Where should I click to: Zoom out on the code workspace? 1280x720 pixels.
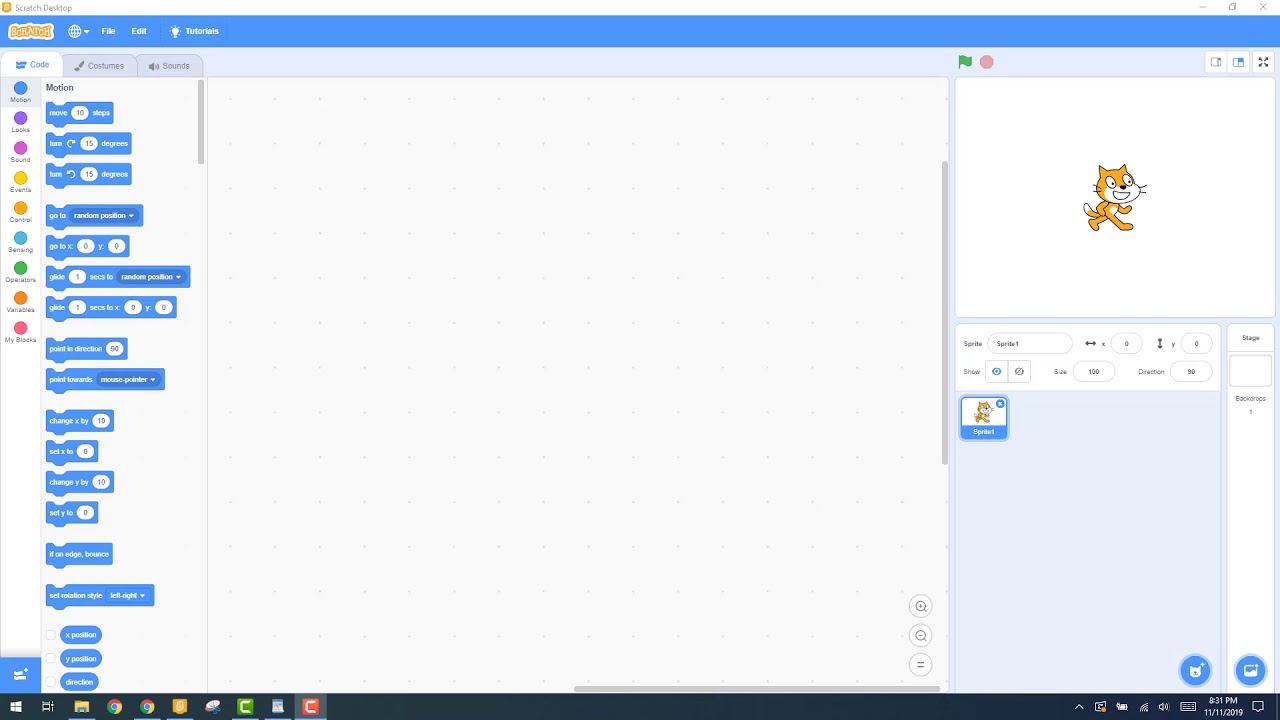click(x=921, y=636)
